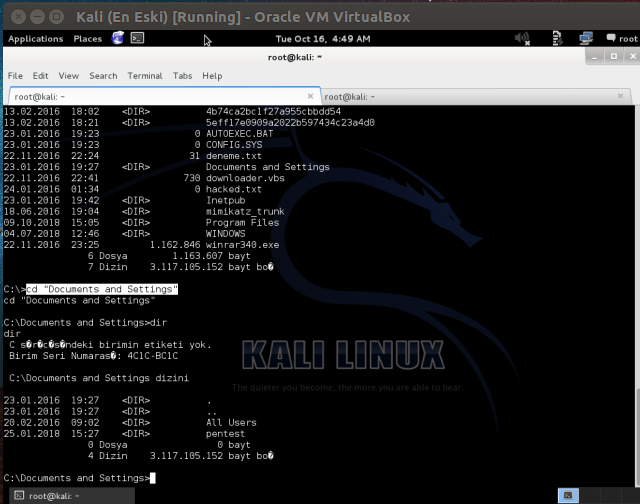Screen dimensions: 640x504
Task: Maximize the terminal window
Action: [x=614, y=57]
